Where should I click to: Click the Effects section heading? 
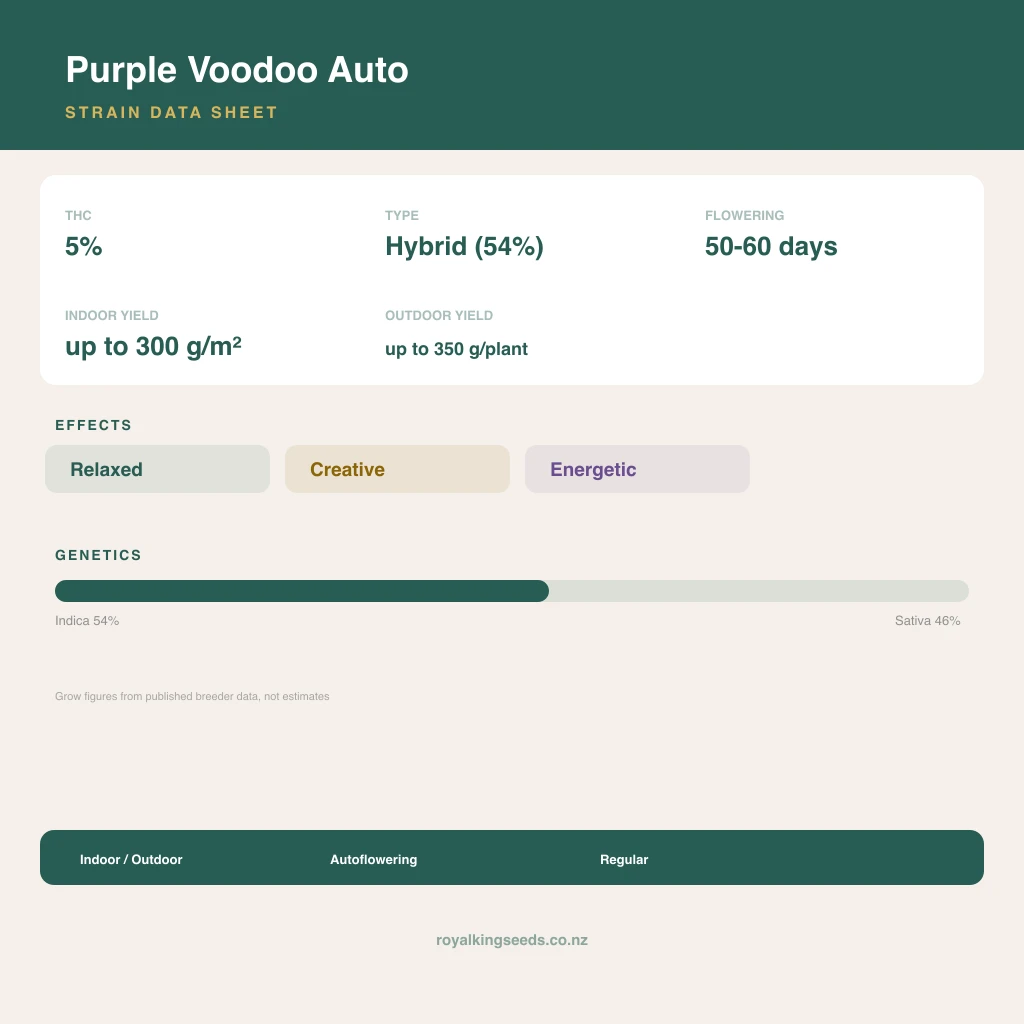(x=93, y=425)
